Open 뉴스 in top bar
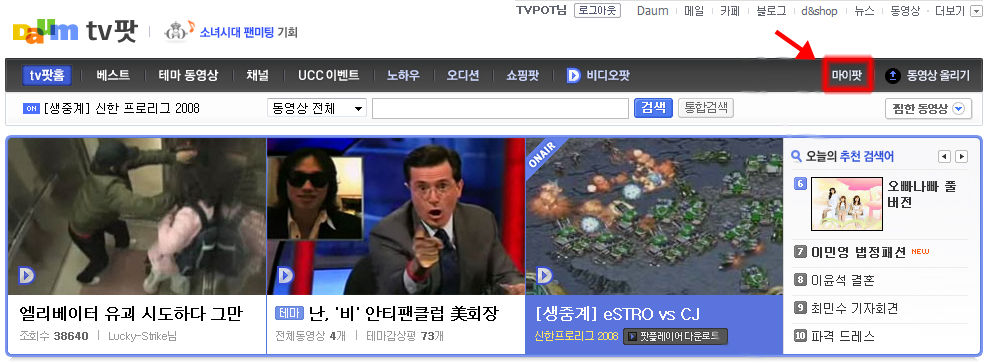The width and height of the screenshot is (989, 364). coord(864,11)
